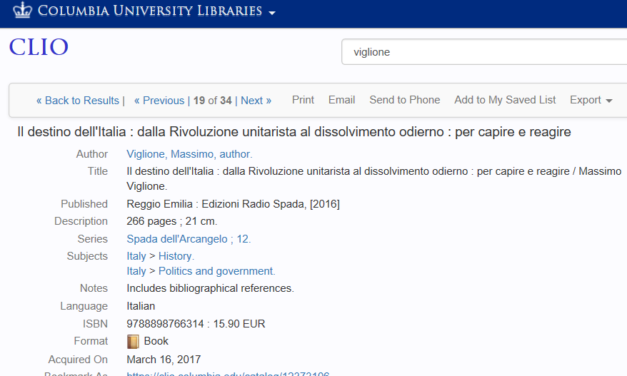The width and height of the screenshot is (627, 376).
Task: Open the CLIO home logo link
Action: [x=39, y=47]
